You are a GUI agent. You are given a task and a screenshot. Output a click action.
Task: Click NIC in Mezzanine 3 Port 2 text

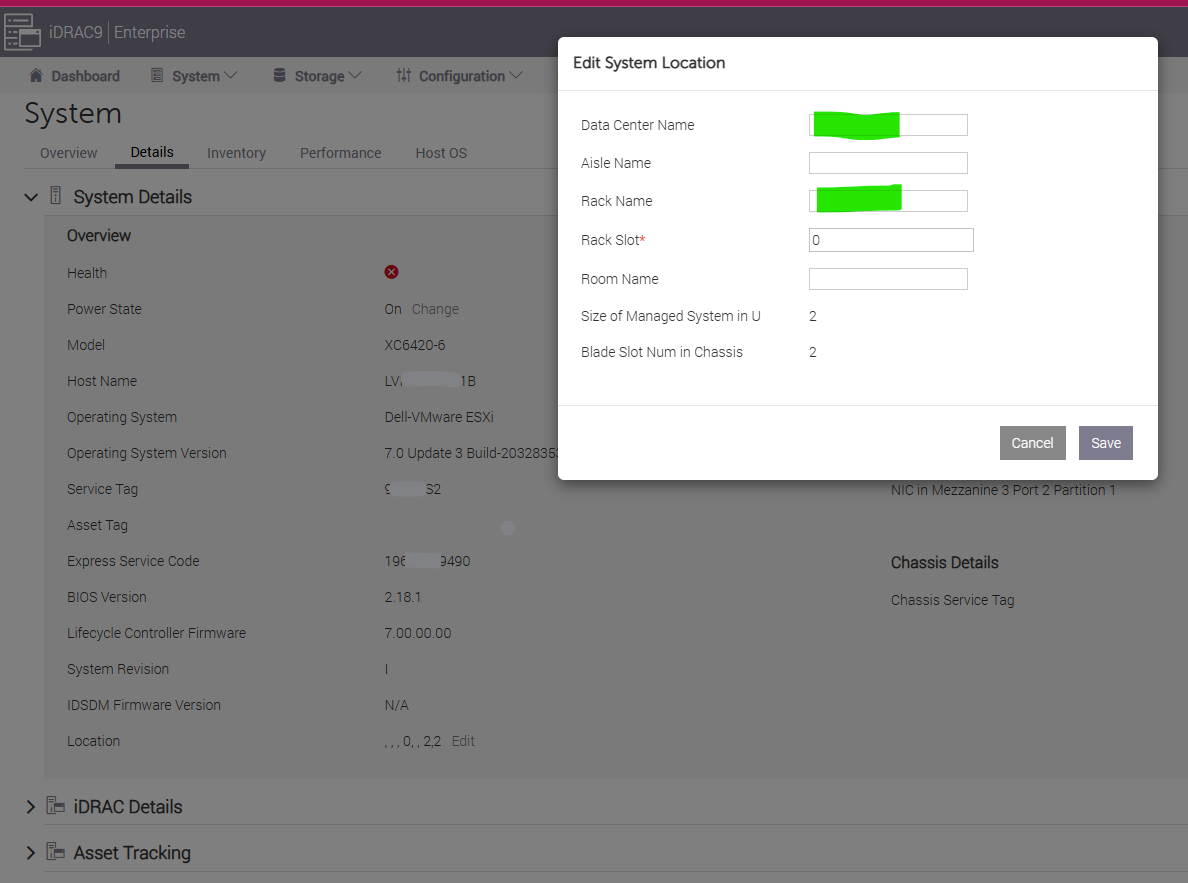(1002, 490)
